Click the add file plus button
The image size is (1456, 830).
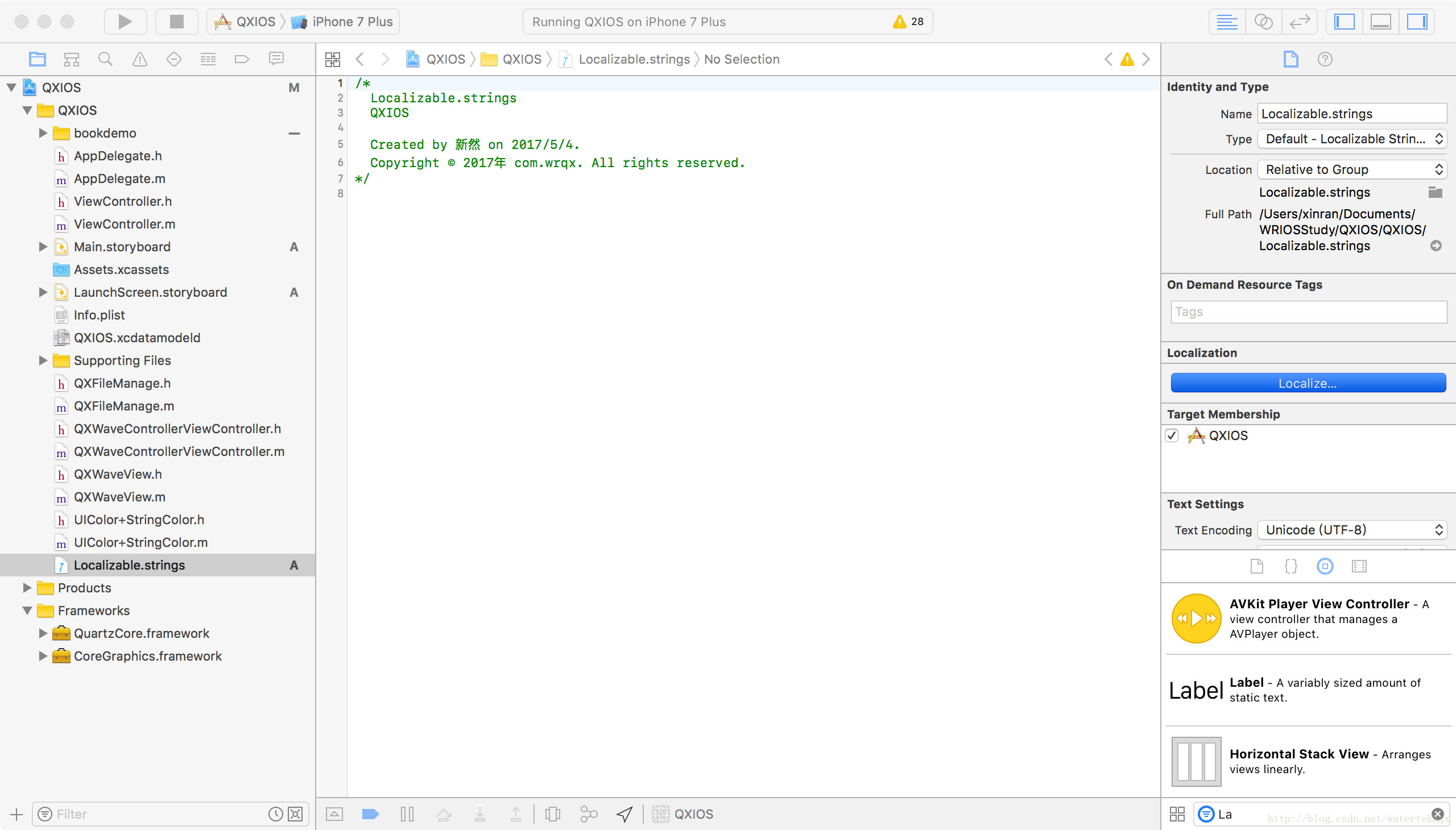[x=16, y=814]
